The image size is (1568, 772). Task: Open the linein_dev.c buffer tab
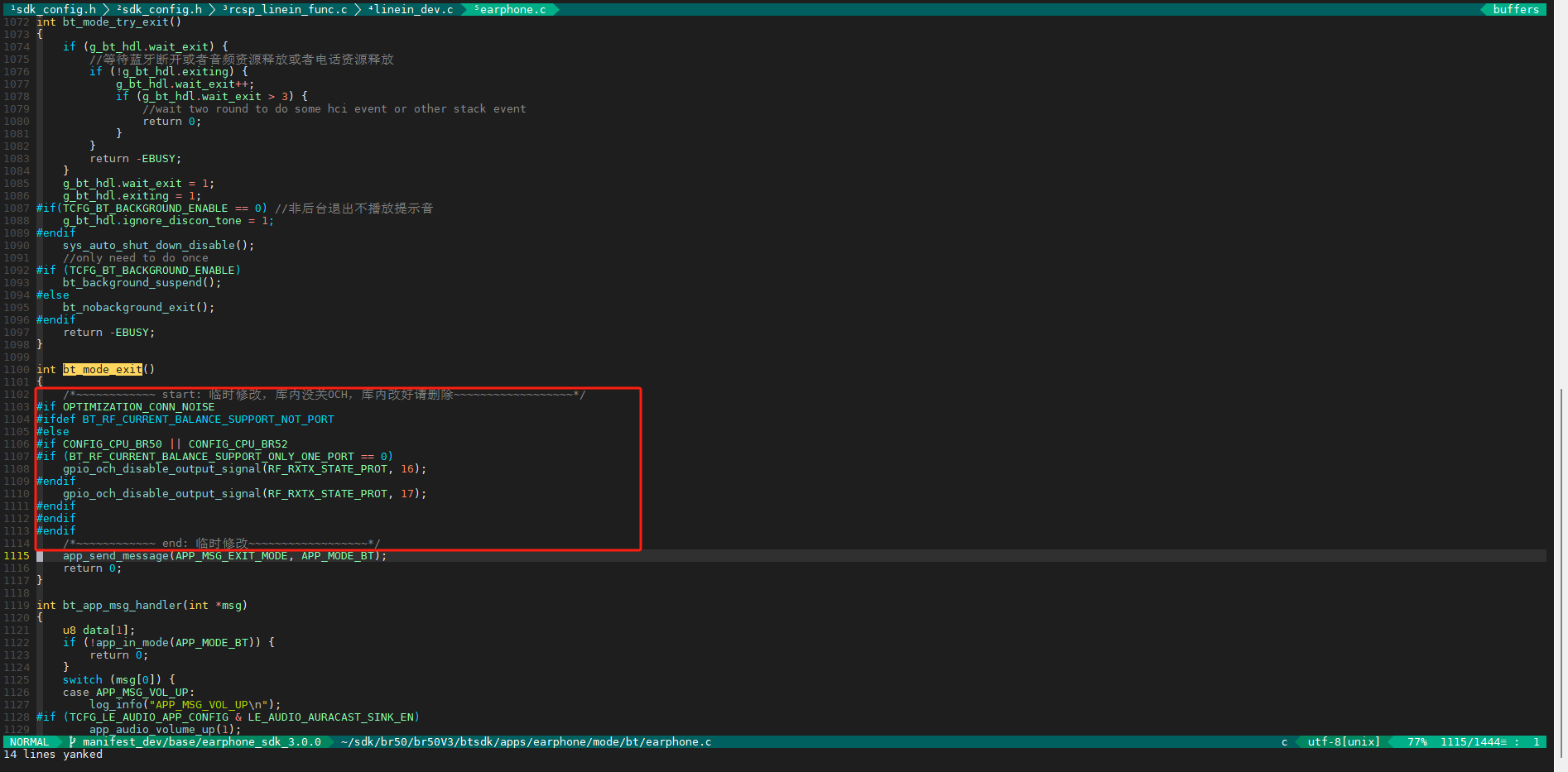coord(411,9)
